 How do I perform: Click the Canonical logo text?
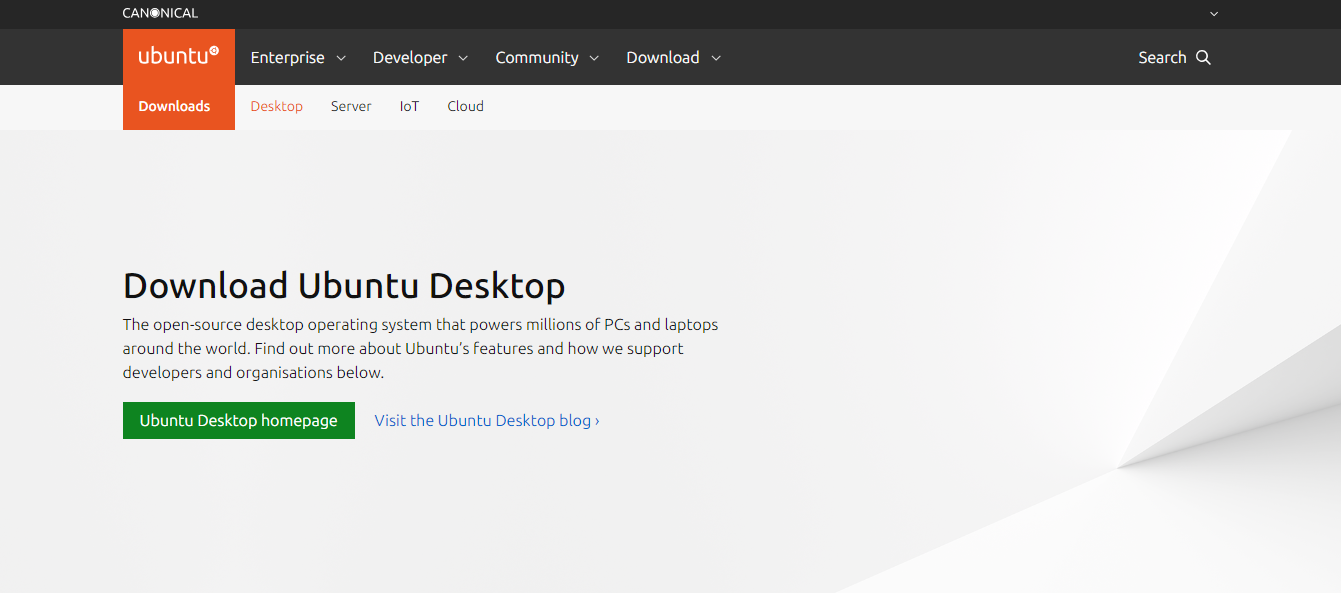pyautogui.click(x=160, y=13)
